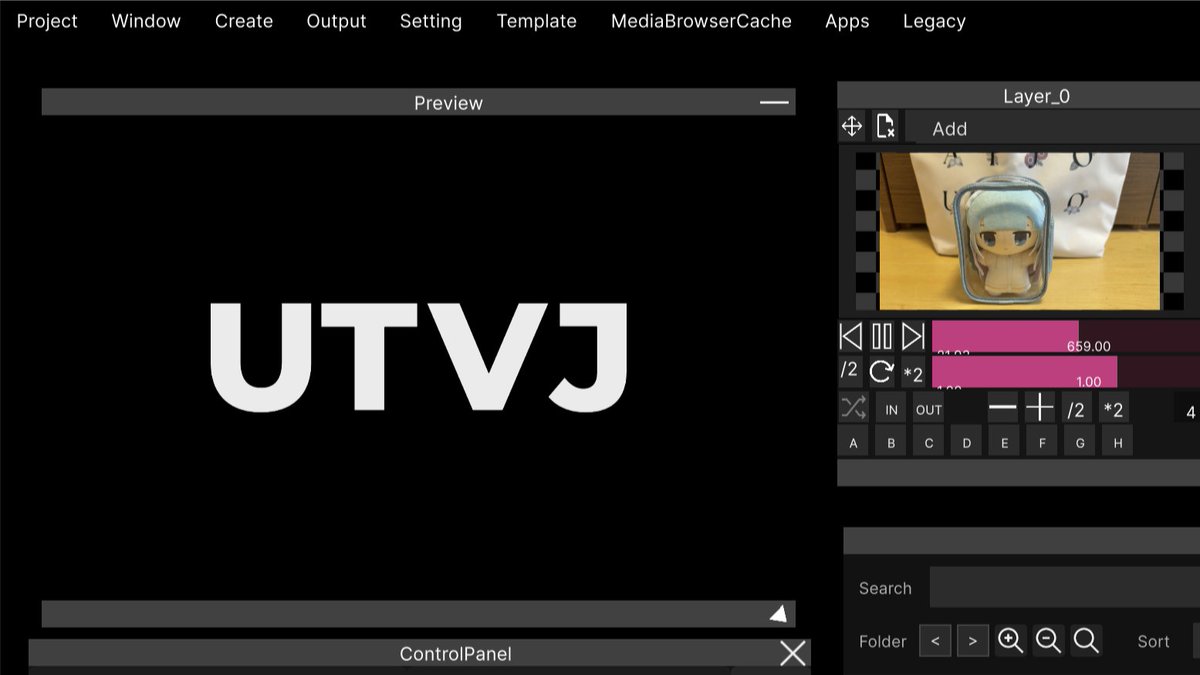This screenshot has width=1200, height=675.
Task: Open the Apps menu
Action: (847, 21)
